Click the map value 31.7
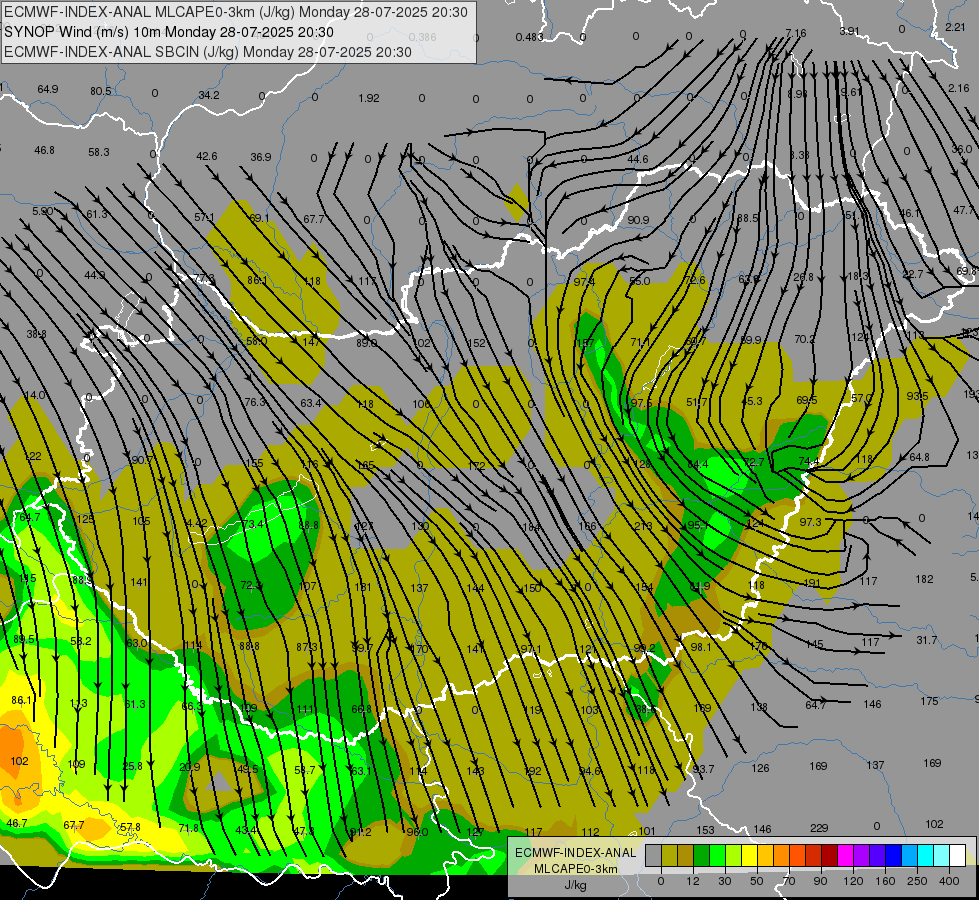The width and height of the screenshot is (979, 900). tap(927, 640)
